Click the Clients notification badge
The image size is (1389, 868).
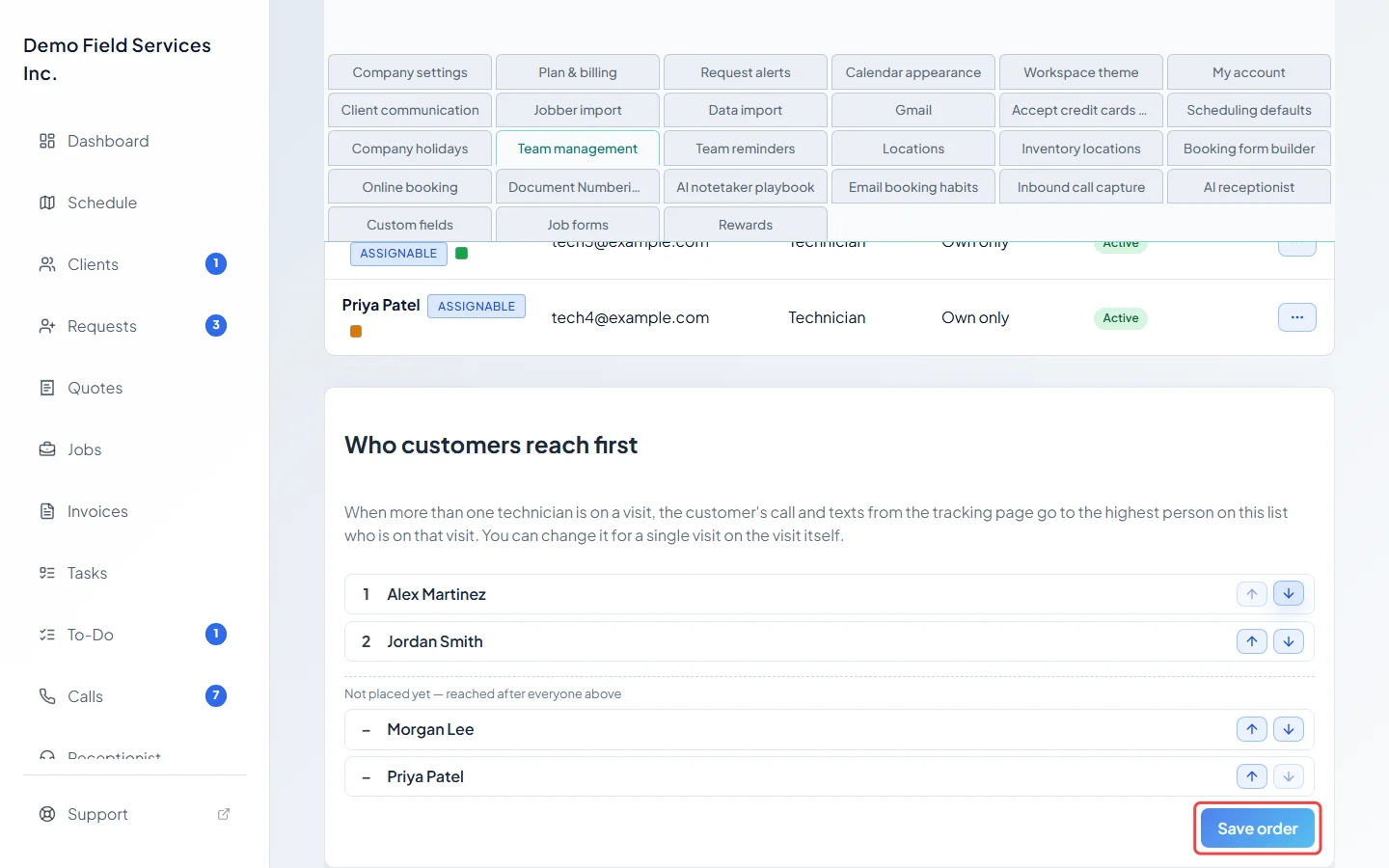tap(216, 263)
